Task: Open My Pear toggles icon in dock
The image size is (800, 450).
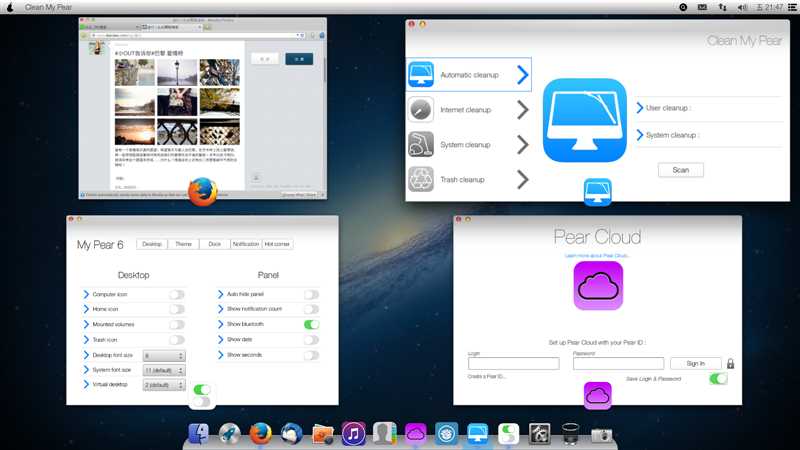Action: point(508,434)
